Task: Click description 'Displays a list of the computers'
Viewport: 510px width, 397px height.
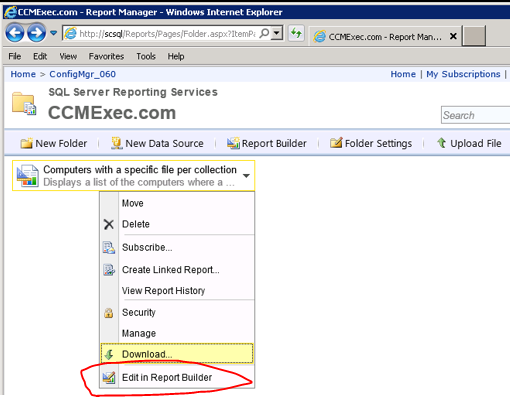Action: (x=139, y=182)
